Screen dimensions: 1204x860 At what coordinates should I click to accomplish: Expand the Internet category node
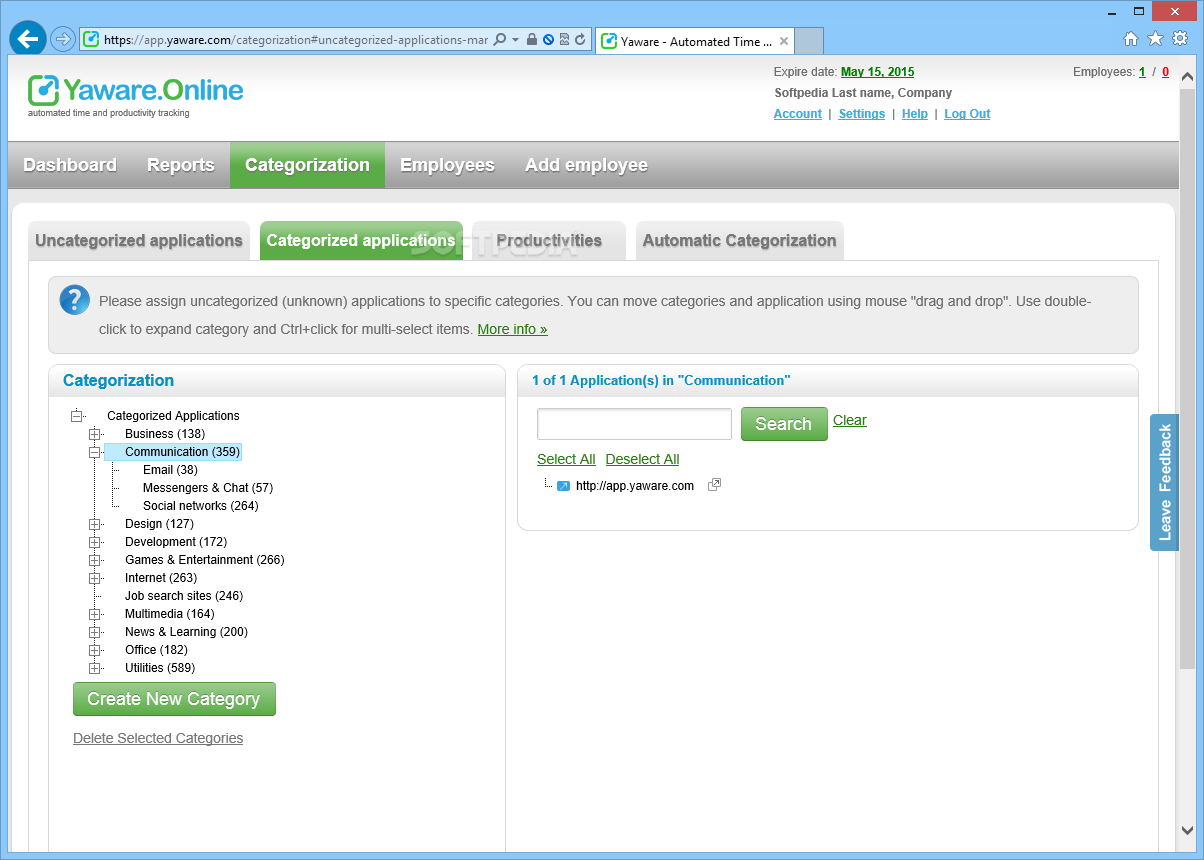(95, 578)
